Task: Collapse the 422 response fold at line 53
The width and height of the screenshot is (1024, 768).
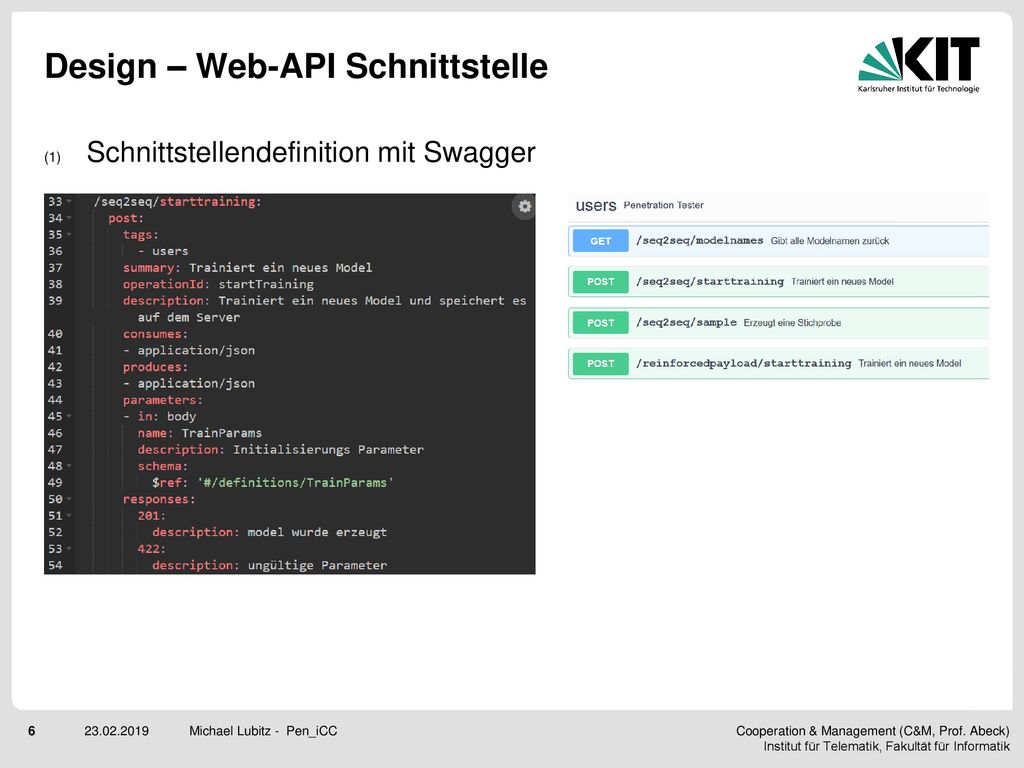Action: pos(69,549)
